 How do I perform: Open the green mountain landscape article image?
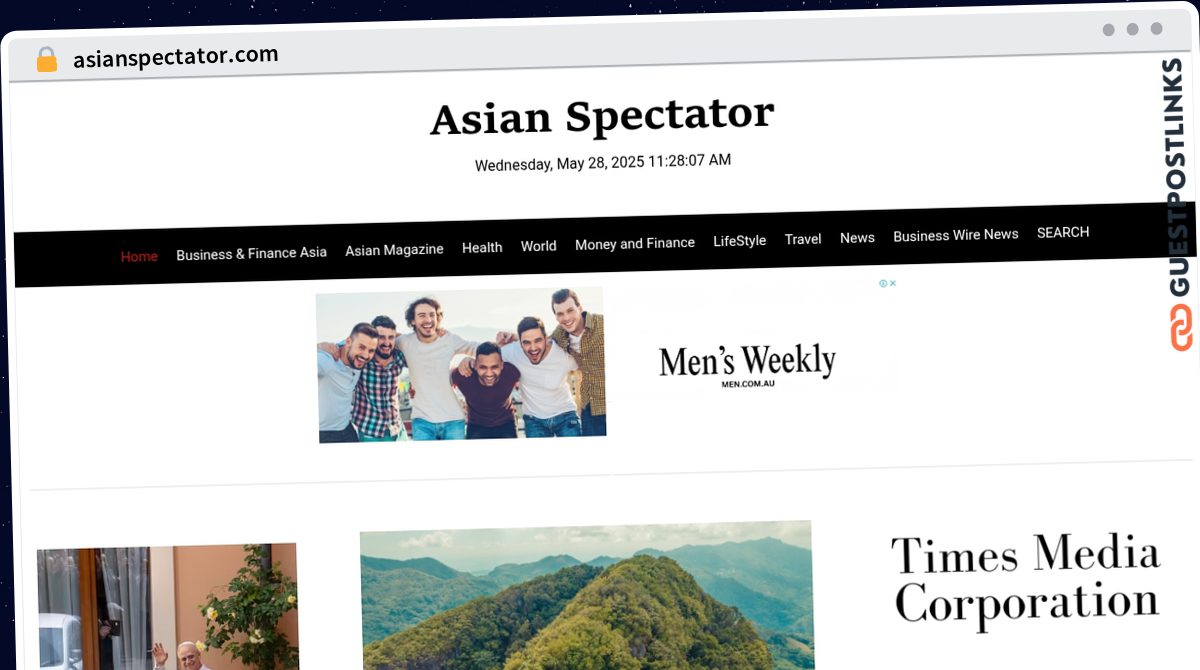[587, 595]
